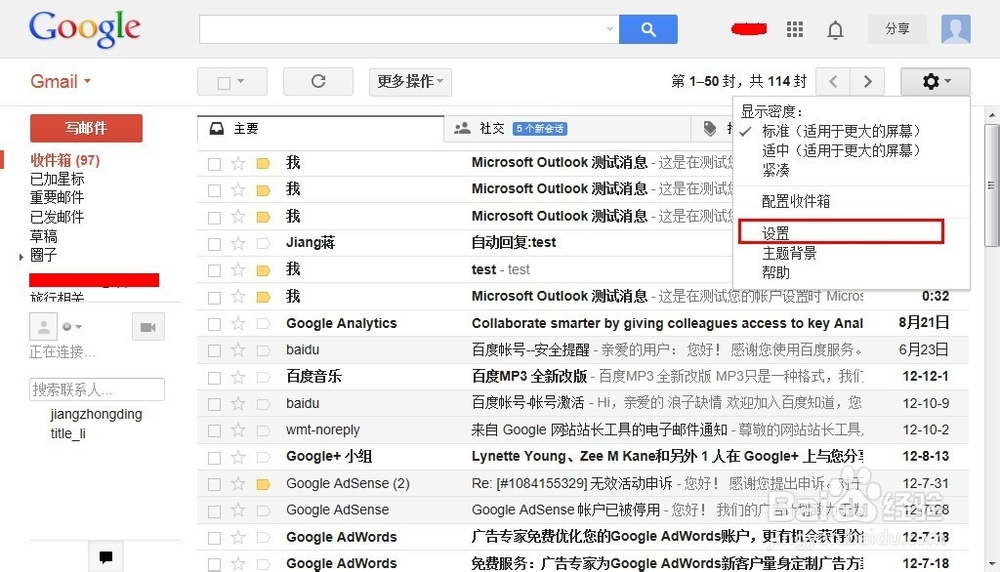Tick checkbox for 百度音乐 email
1000x572 pixels.
tap(214, 378)
